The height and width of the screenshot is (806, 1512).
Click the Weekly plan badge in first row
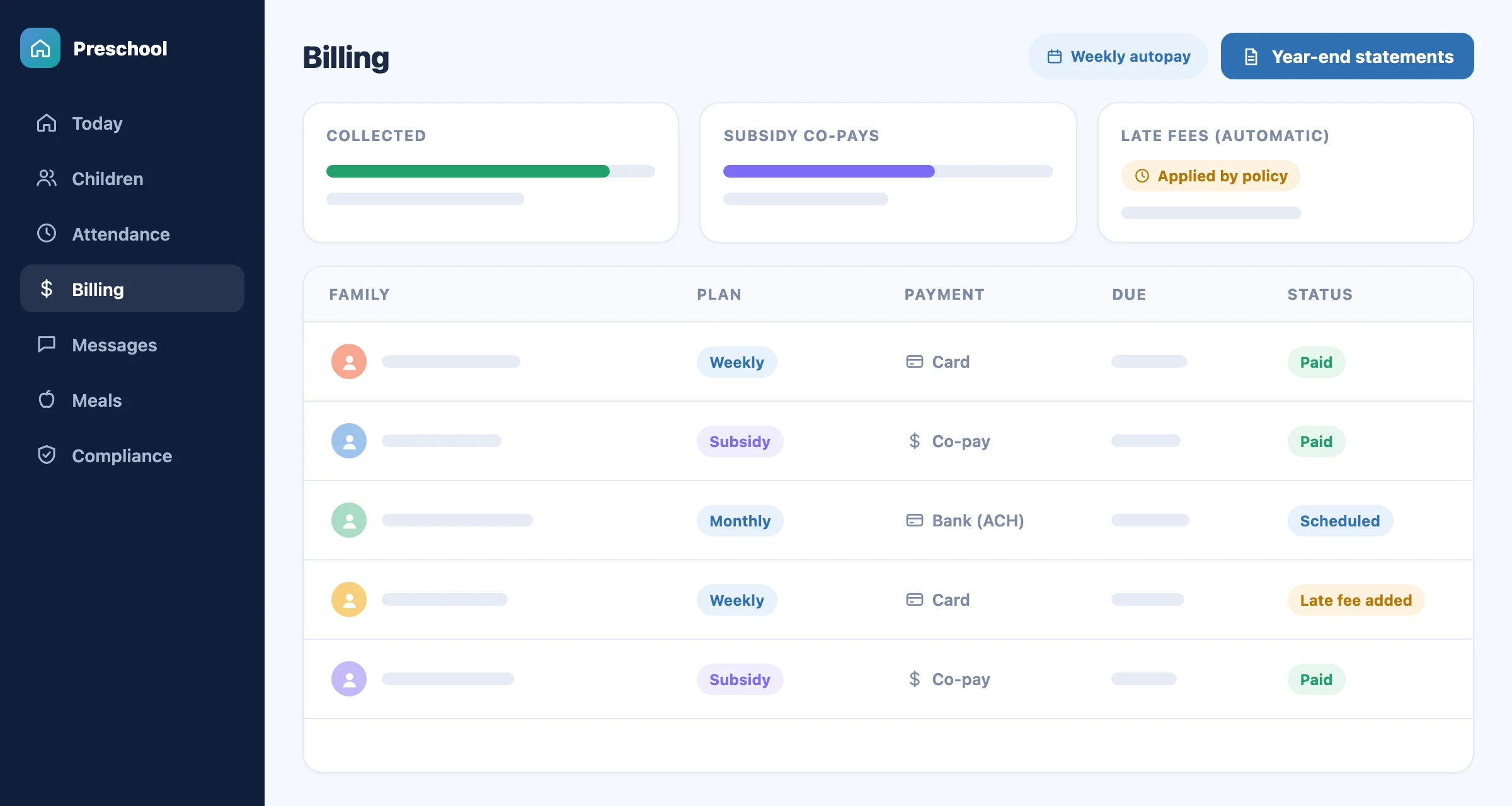click(x=736, y=362)
